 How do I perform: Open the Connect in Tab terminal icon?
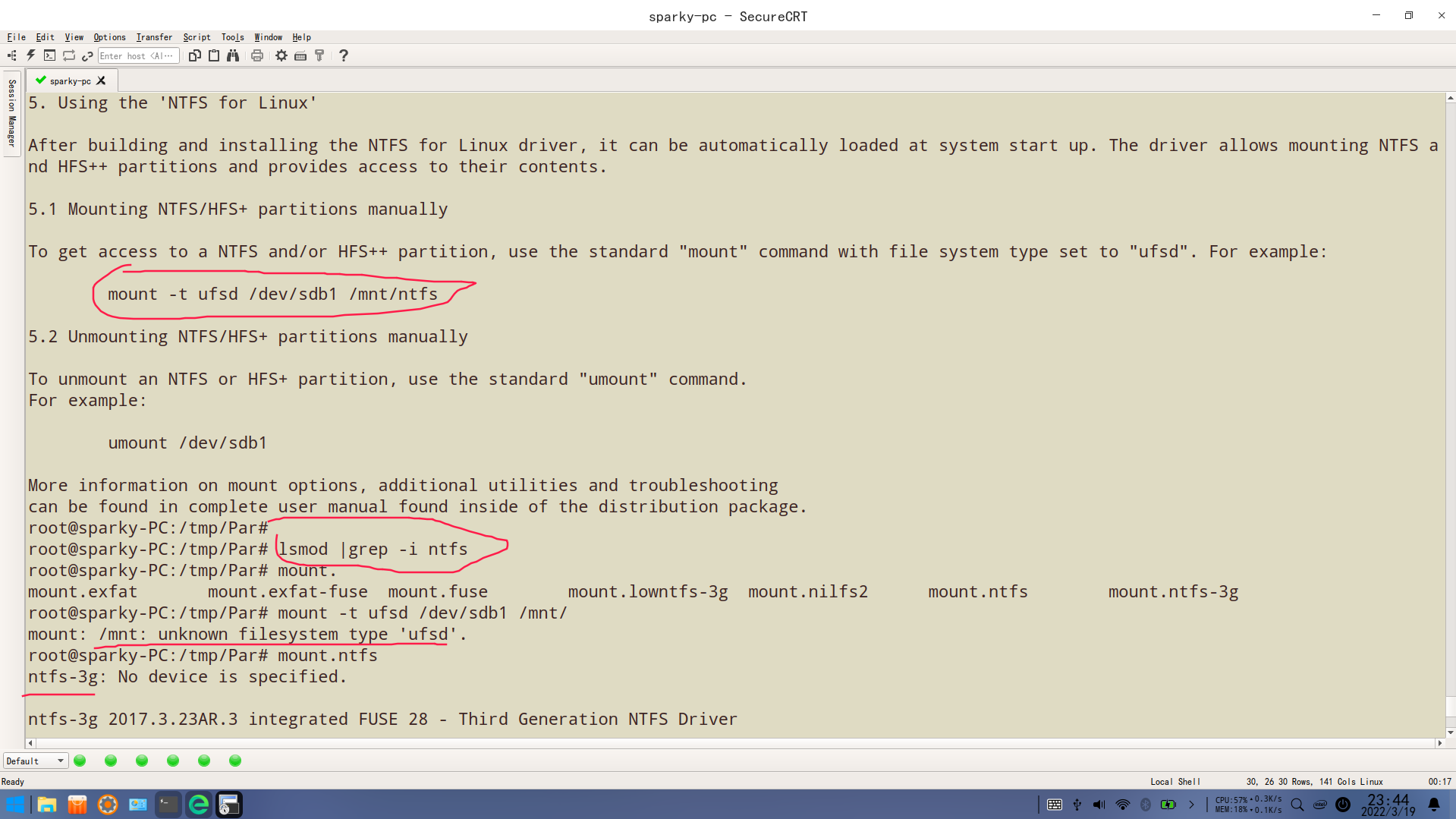49,55
